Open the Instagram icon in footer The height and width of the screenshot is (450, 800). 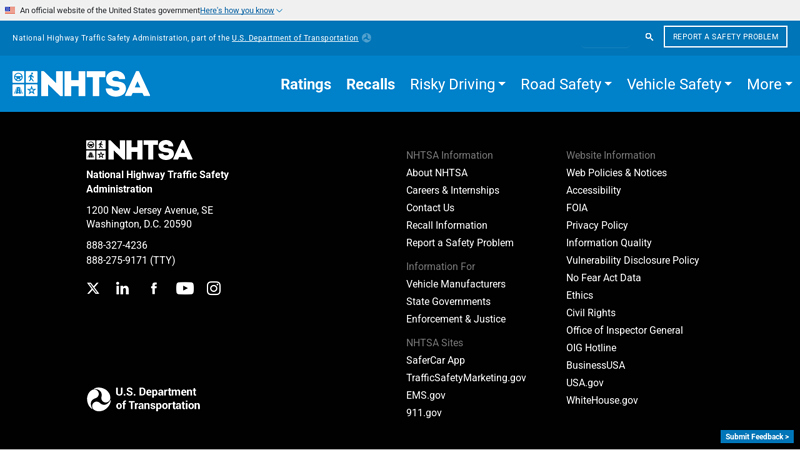coord(214,288)
